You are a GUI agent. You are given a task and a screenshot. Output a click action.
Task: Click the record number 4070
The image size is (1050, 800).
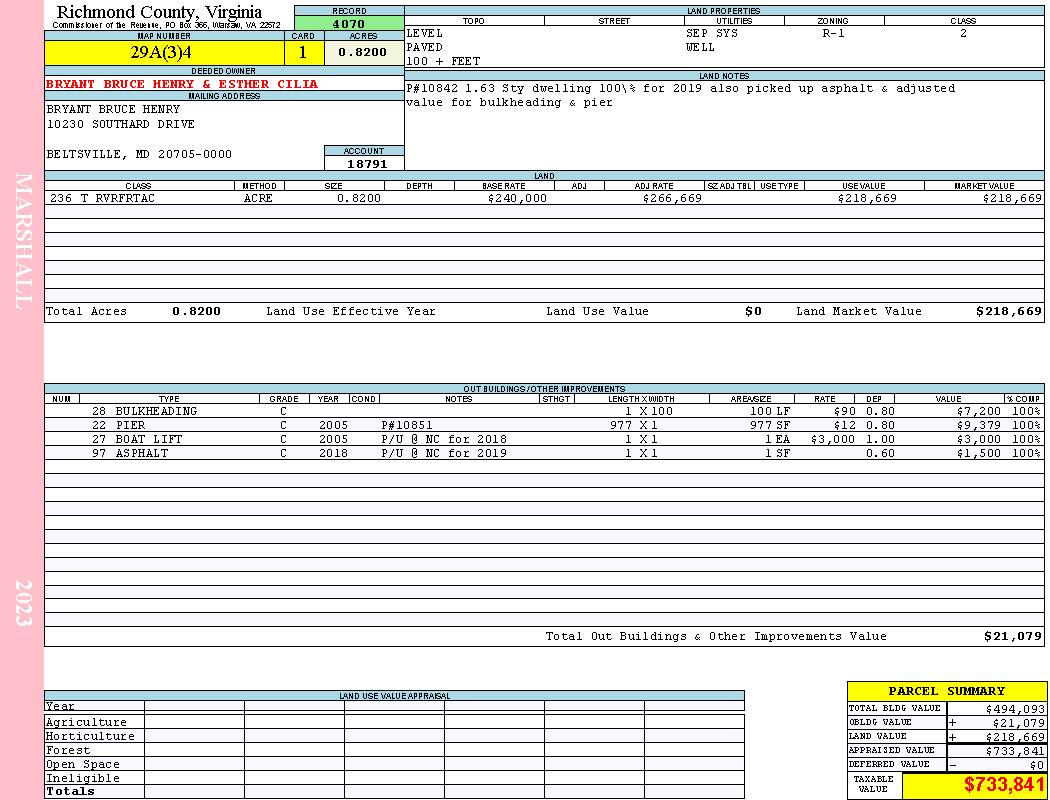[x=349, y=23]
